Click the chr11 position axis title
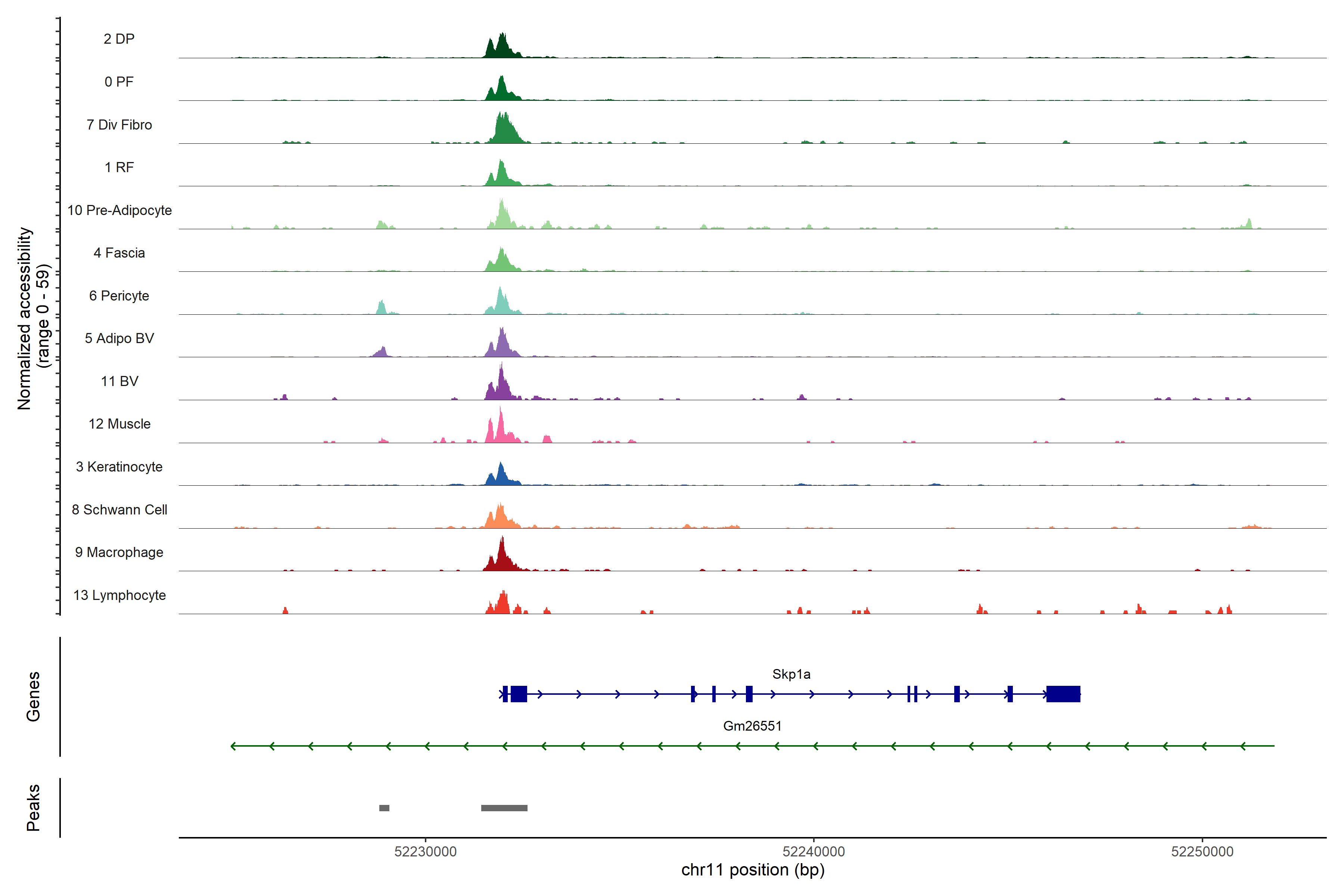The image size is (1344, 896). point(753,870)
